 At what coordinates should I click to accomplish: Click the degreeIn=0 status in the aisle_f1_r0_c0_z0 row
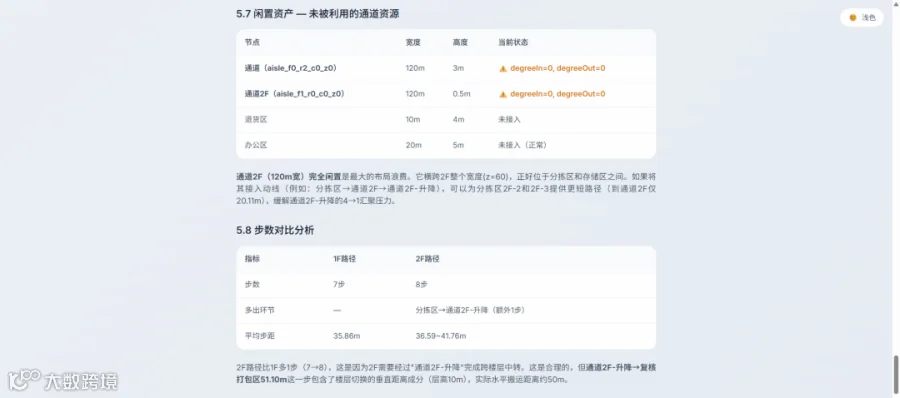[x=558, y=93]
